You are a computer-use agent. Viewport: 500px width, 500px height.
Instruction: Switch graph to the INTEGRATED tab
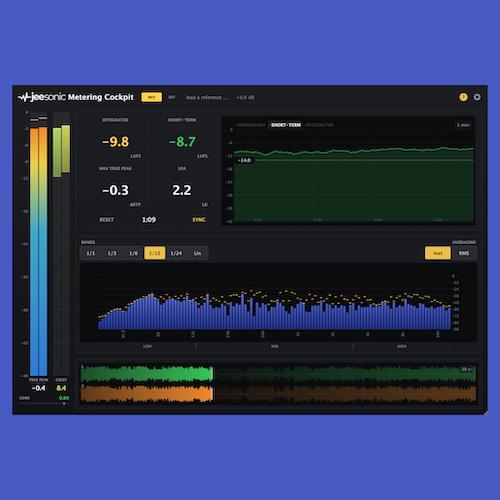(x=320, y=125)
